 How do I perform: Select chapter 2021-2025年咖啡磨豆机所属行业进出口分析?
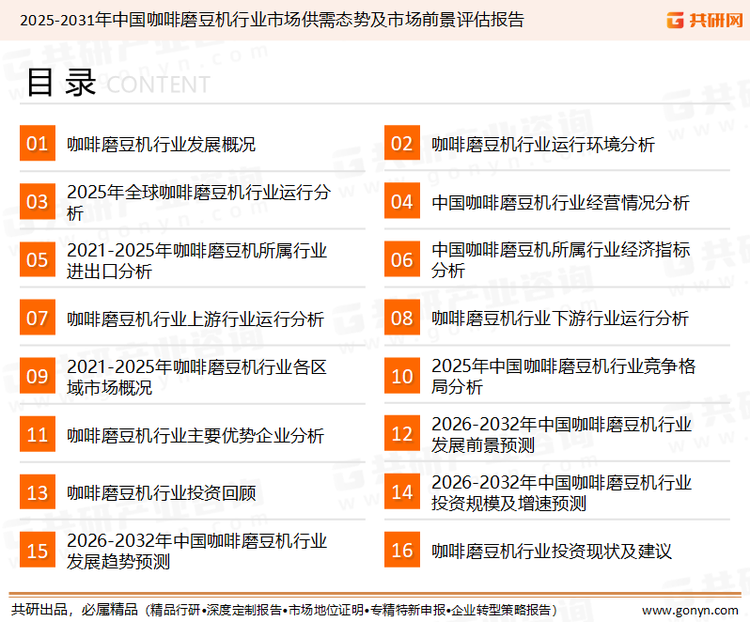pos(197,261)
